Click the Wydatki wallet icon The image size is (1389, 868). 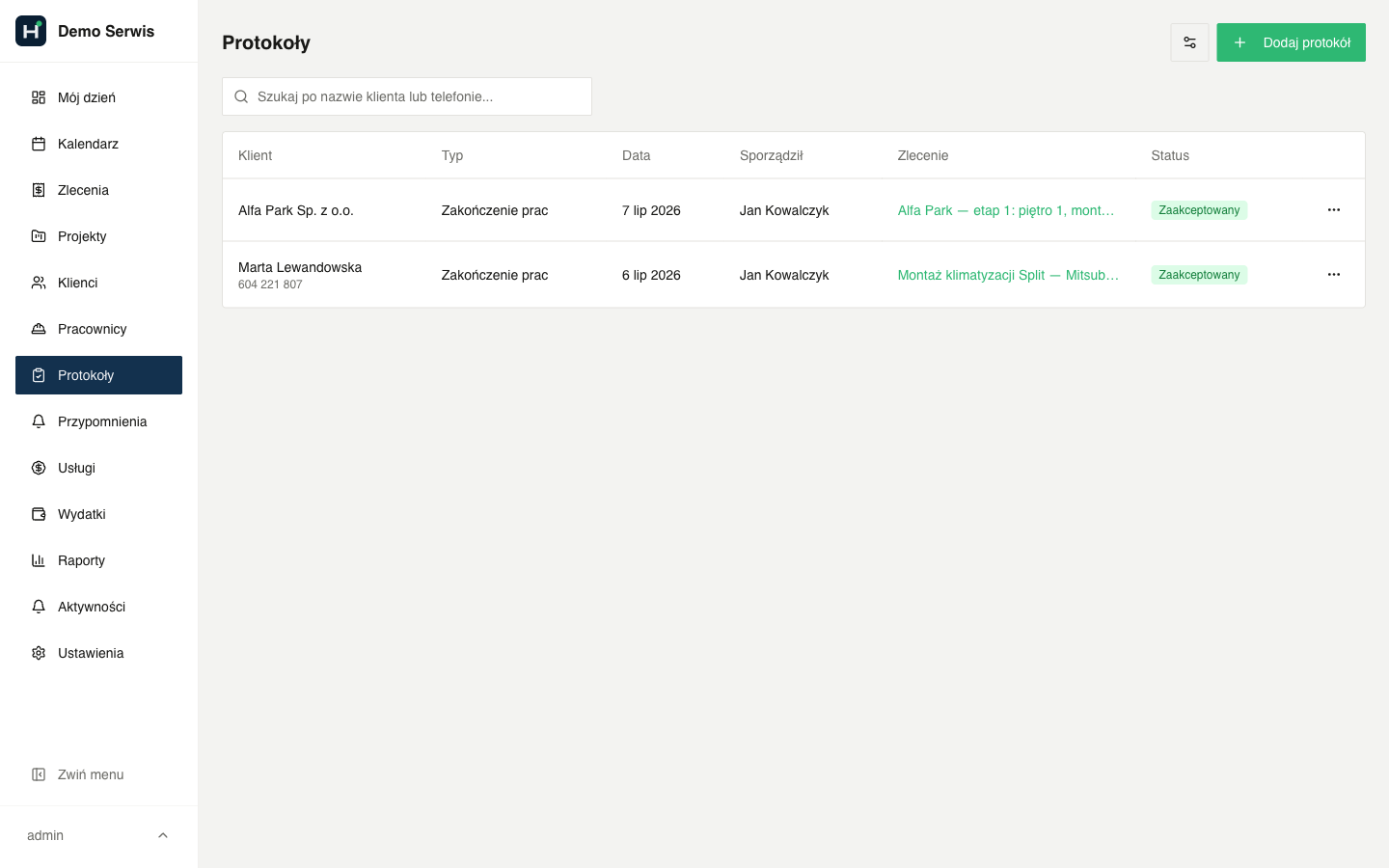click(x=39, y=514)
